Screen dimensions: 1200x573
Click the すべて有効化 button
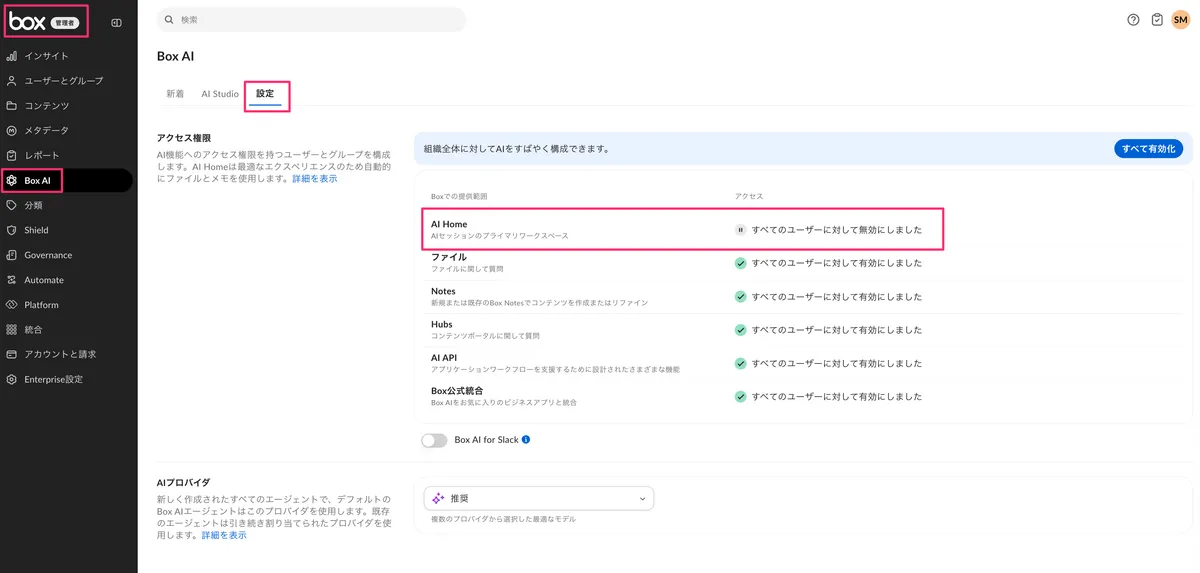coord(1149,148)
